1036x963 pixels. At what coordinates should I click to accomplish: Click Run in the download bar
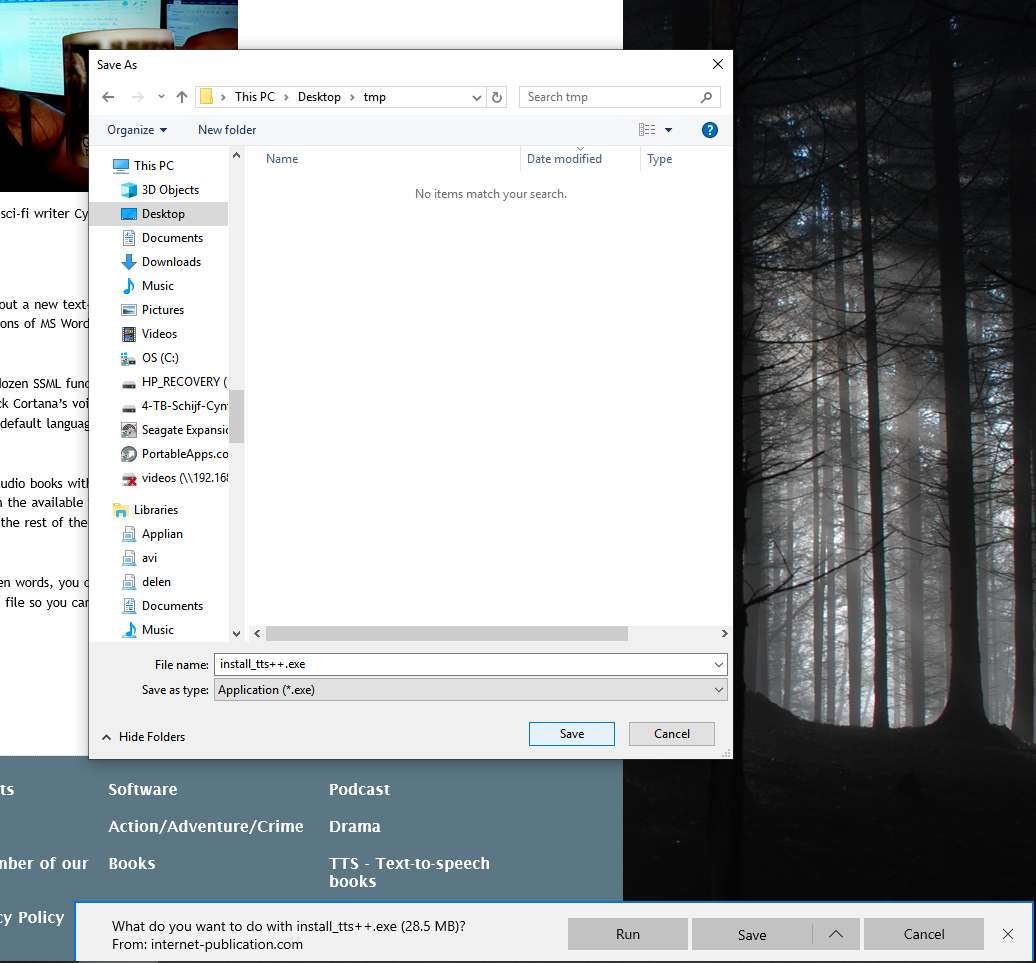(x=628, y=934)
